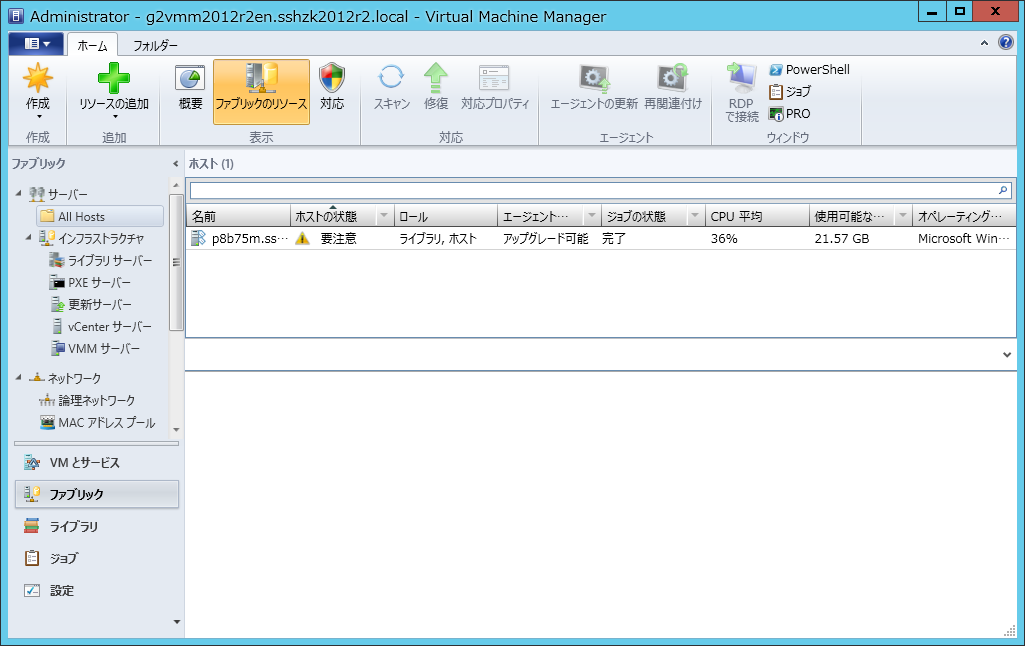Click the アップグレード可能 agent status cell
This screenshot has height=646, width=1025.
pyautogui.click(x=545, y=239)
